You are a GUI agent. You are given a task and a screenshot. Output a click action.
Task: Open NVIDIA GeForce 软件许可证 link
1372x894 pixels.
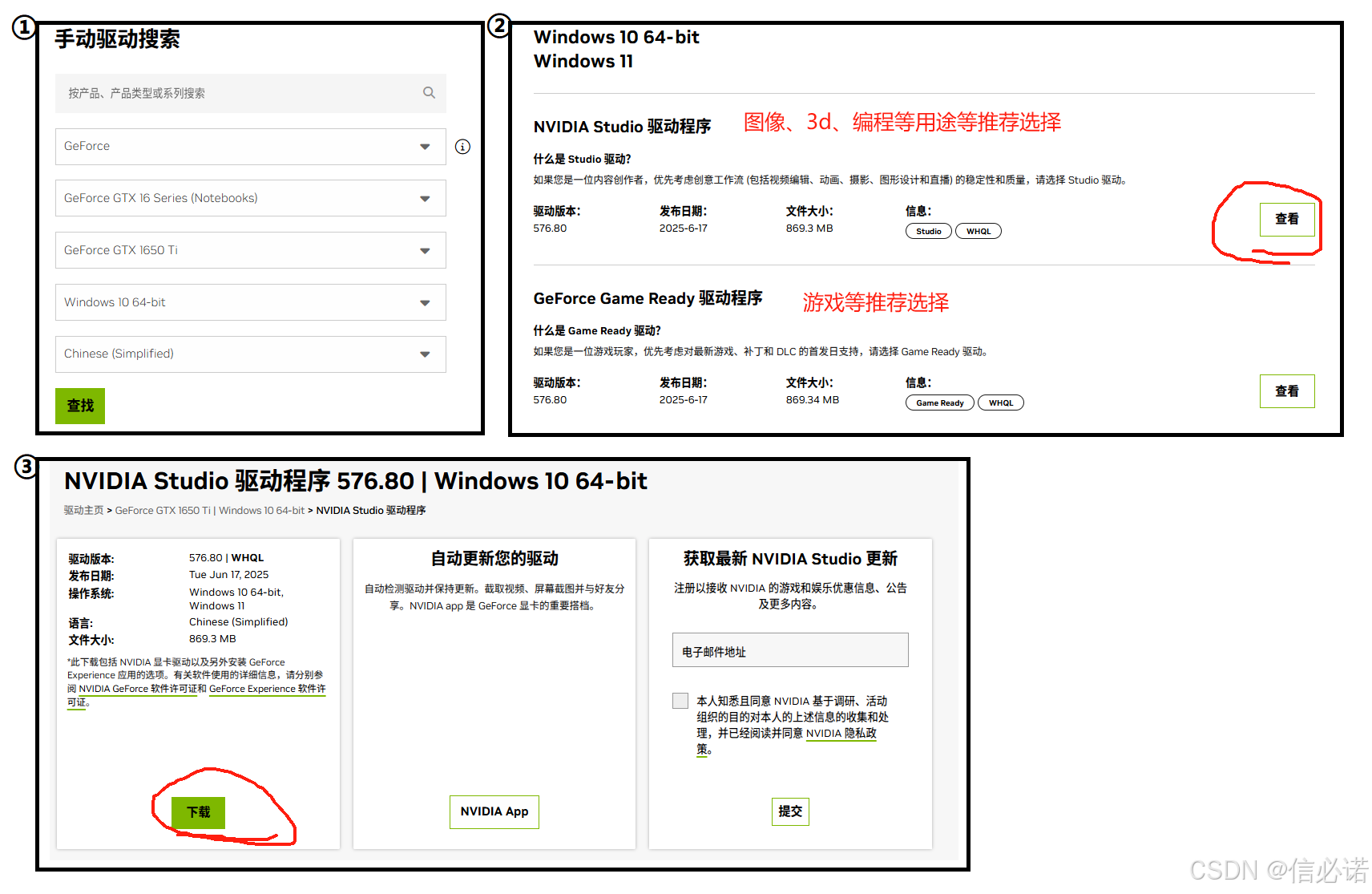(x=138, y=689)
